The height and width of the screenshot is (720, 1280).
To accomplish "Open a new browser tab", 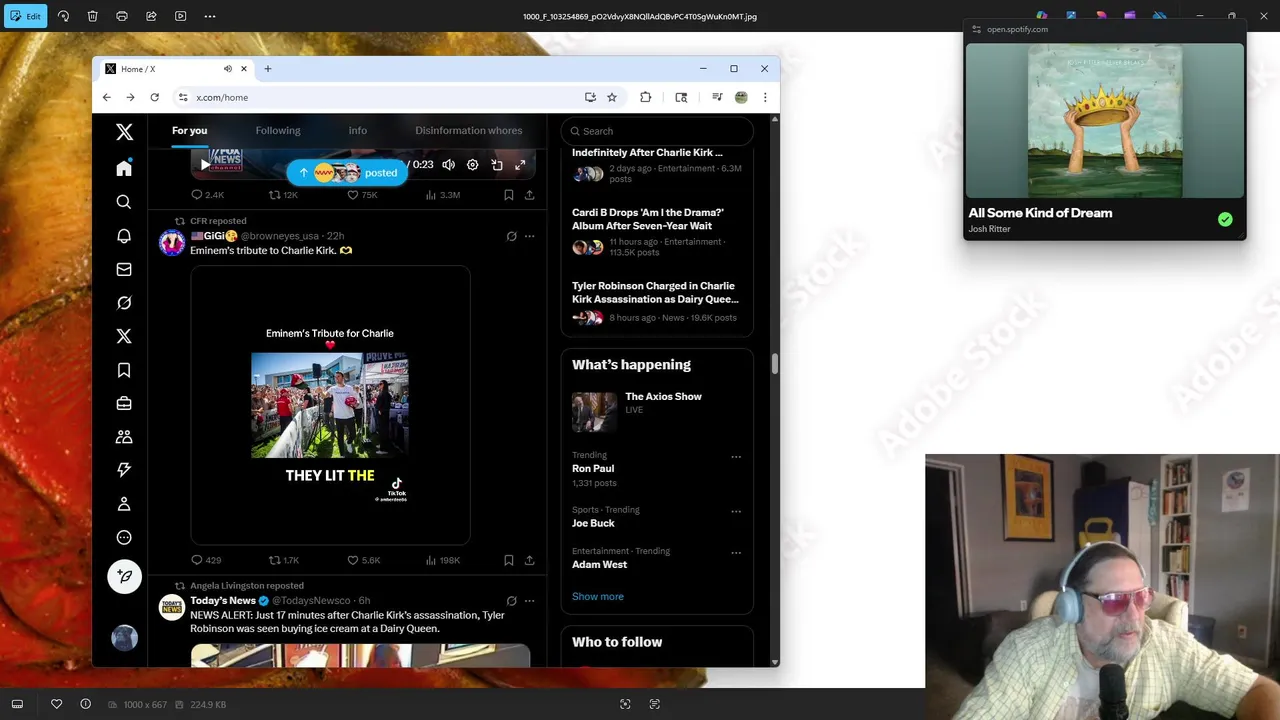I will point(268,69).
